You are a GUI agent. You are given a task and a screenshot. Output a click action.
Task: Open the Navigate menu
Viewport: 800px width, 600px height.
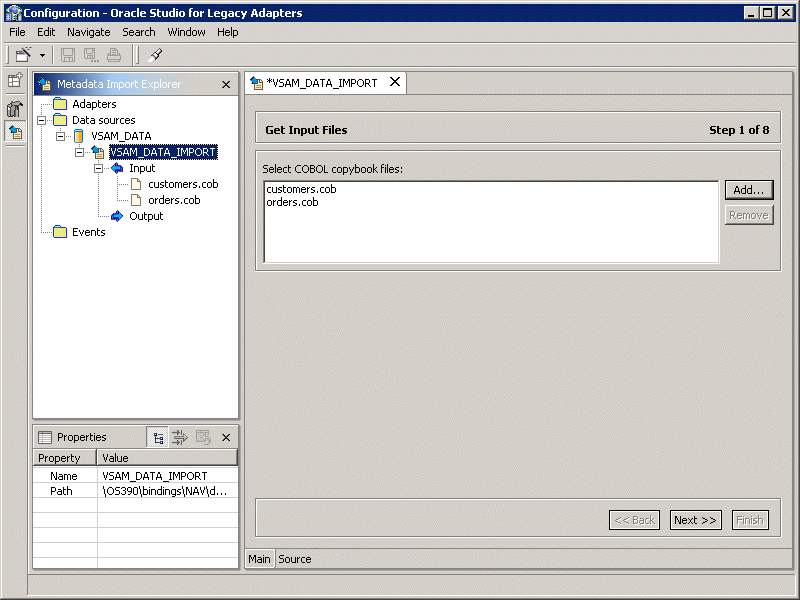tap(89, 32)
